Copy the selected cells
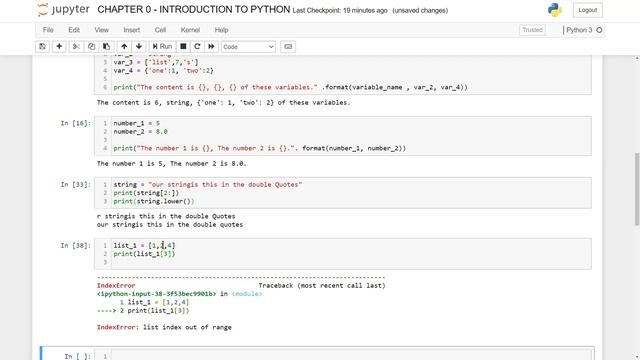Screen dimensions: 640x360 [x=91, y=47]
